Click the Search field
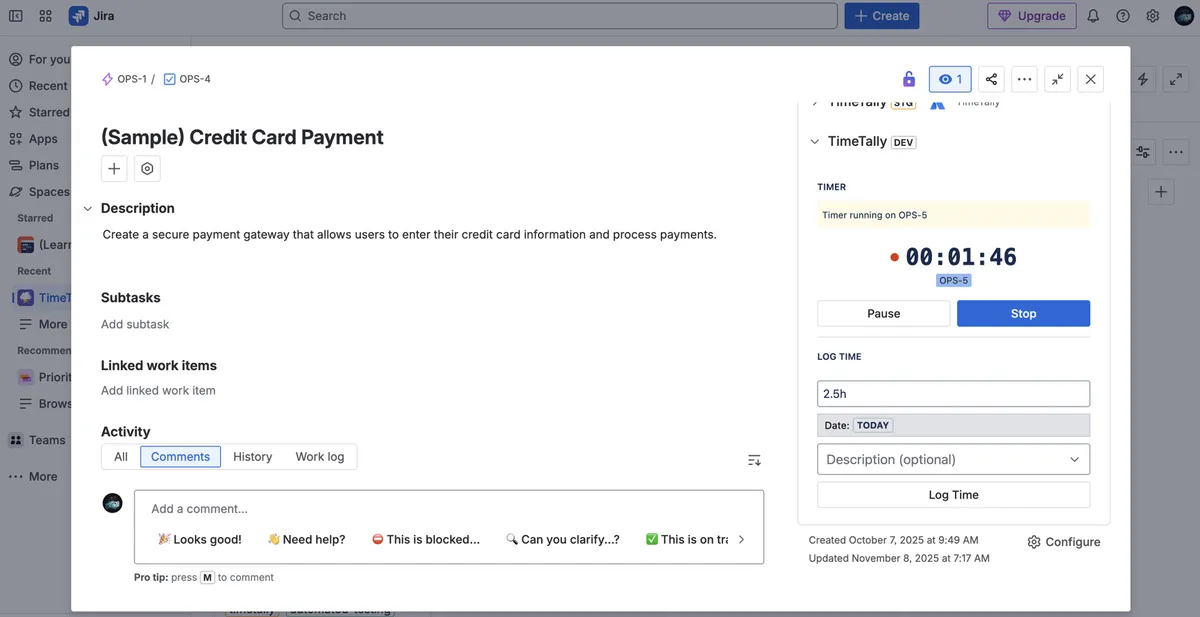Viewport: 1200px width, 617px height. point(560,16)
